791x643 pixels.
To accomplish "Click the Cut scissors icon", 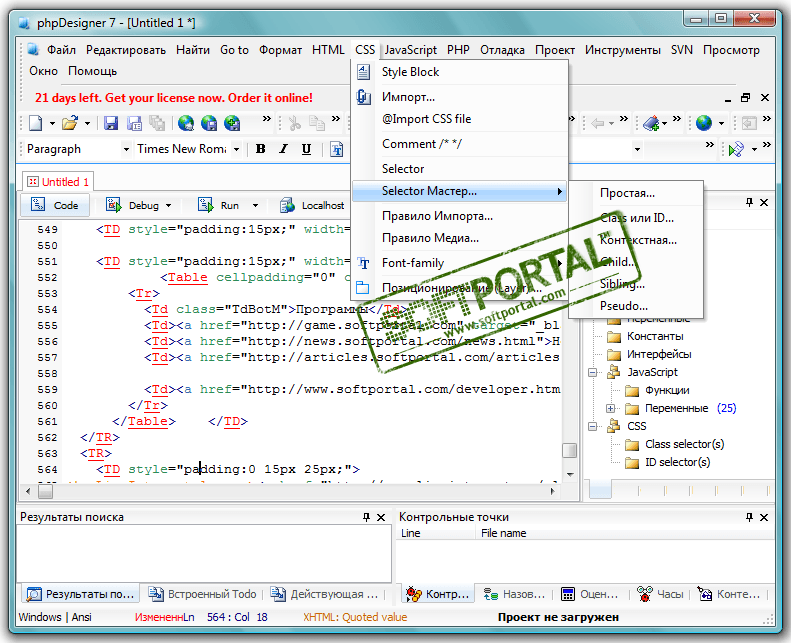I will click(295, 123).
